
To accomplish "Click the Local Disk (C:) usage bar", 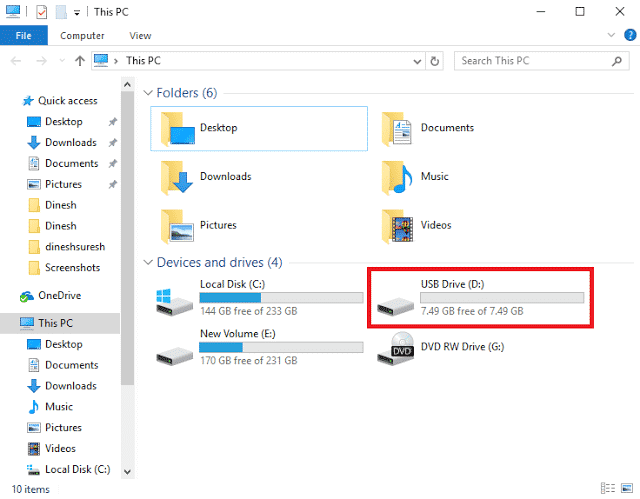I will (281, 298).
